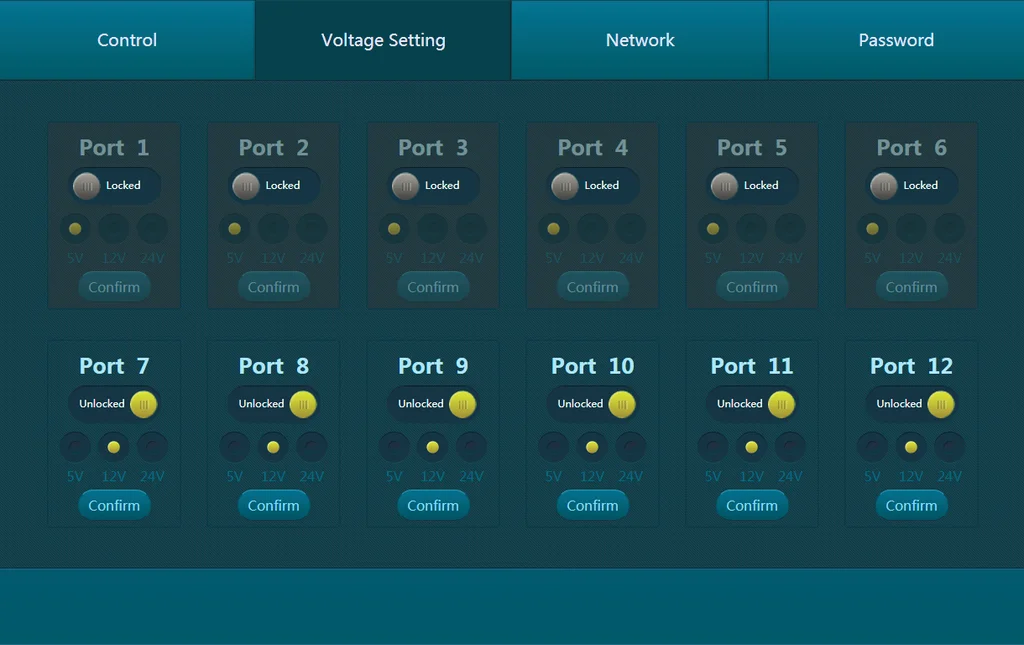1024x645 pixels.
Task: Choose 12V for Port 2
Action: tap(273, 228)
